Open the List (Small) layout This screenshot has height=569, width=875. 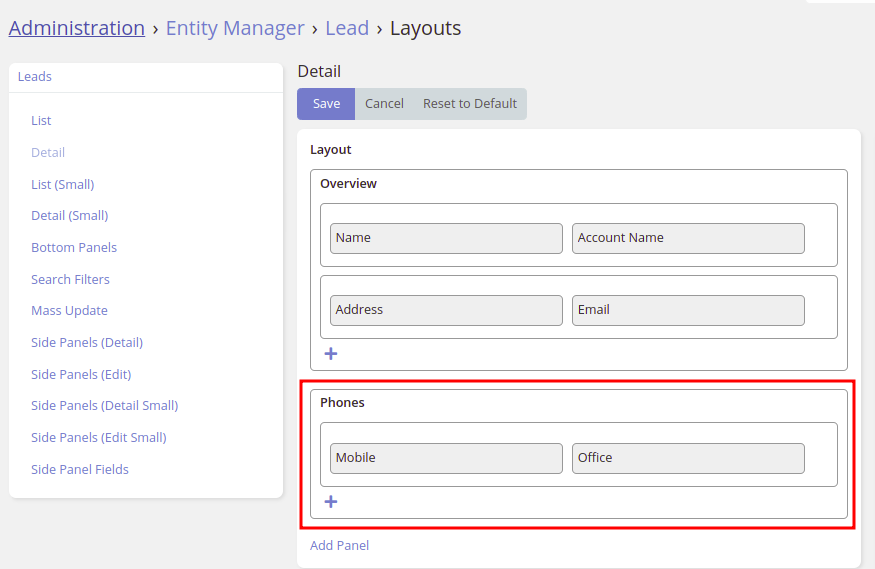[62, 185]
